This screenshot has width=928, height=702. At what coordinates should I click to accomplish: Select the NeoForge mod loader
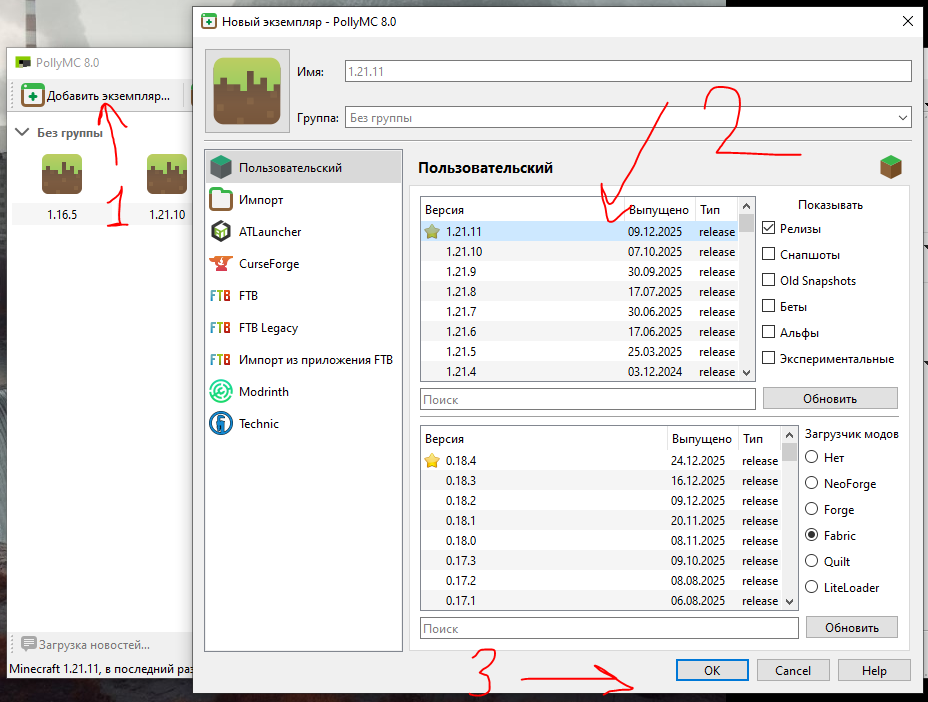coord(811,483)
